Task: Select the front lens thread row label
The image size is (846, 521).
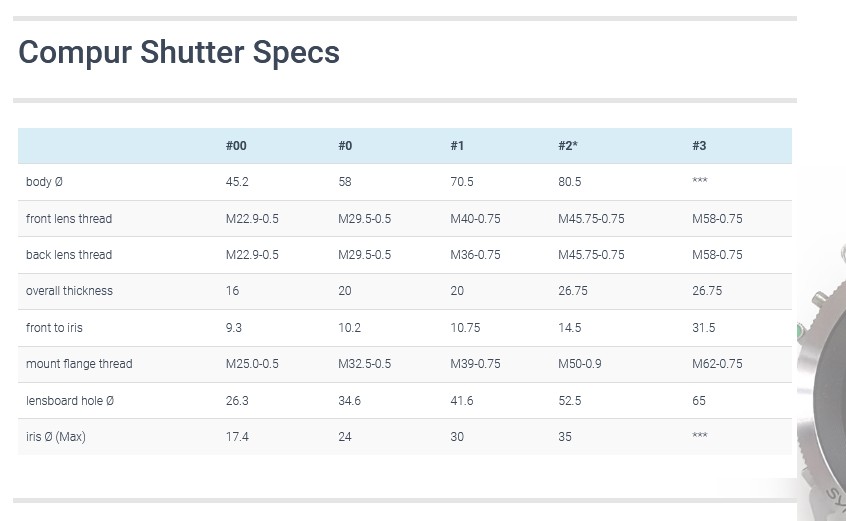Action: tap(69, 219)
